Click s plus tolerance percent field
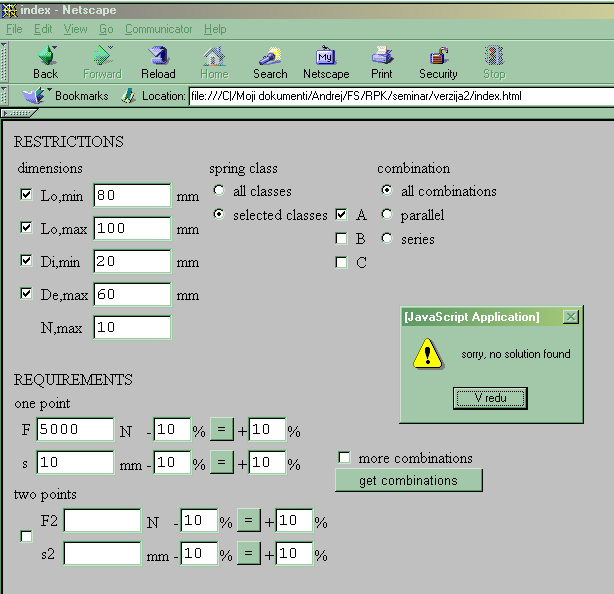Viewport: 614px width, 594px height. (x=267, y=462)
